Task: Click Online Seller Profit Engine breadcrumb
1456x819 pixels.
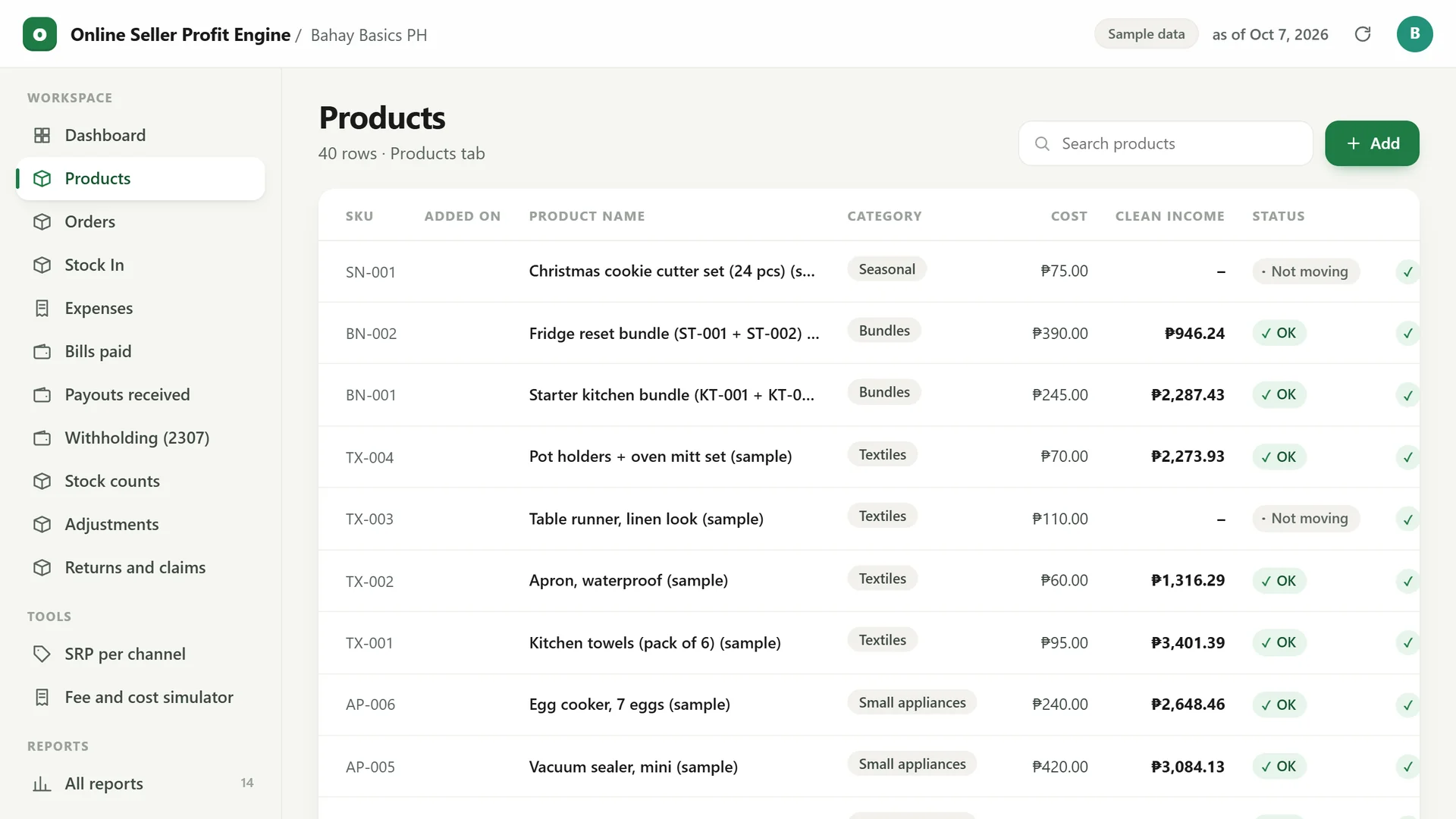Action: pyautogui.click(x=180, y=35)
